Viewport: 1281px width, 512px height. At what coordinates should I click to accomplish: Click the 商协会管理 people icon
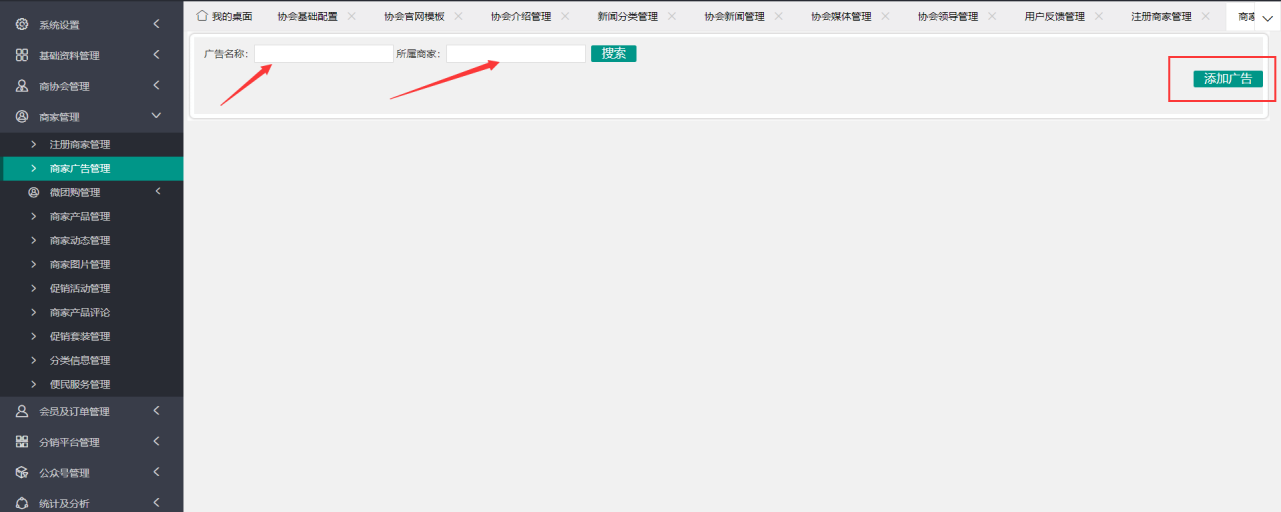pyautogui.click(x=22, y=86)
